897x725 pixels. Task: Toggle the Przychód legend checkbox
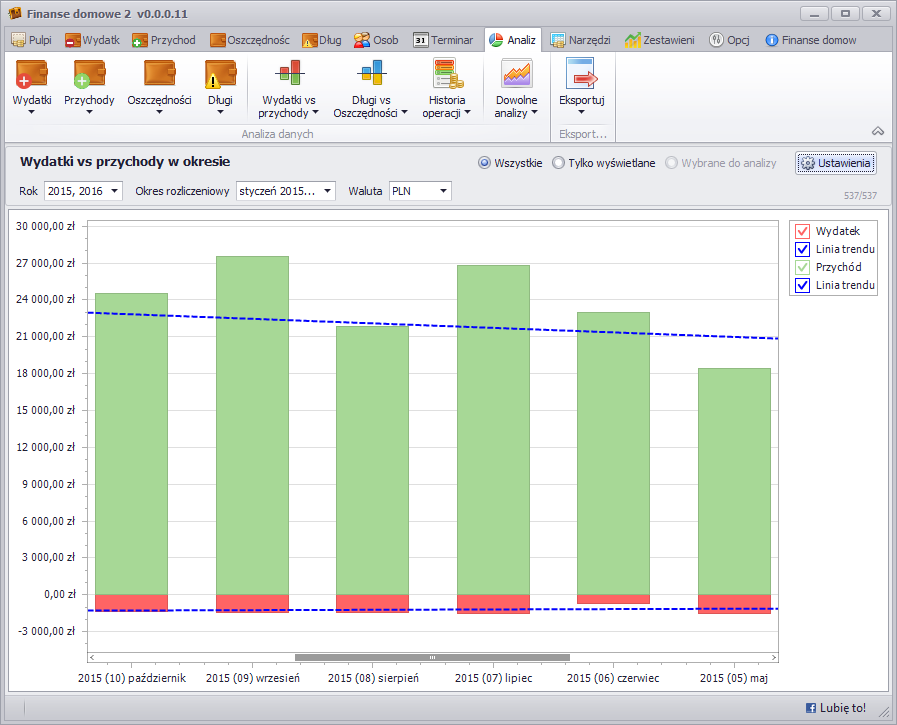click(802, 267)
